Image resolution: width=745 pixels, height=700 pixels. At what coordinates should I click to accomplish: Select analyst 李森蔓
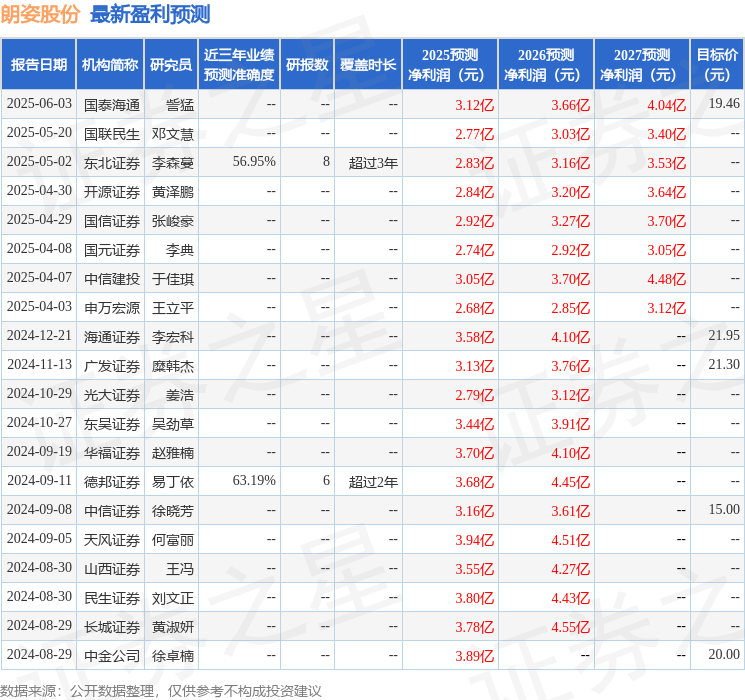click(x=173, y=163)
